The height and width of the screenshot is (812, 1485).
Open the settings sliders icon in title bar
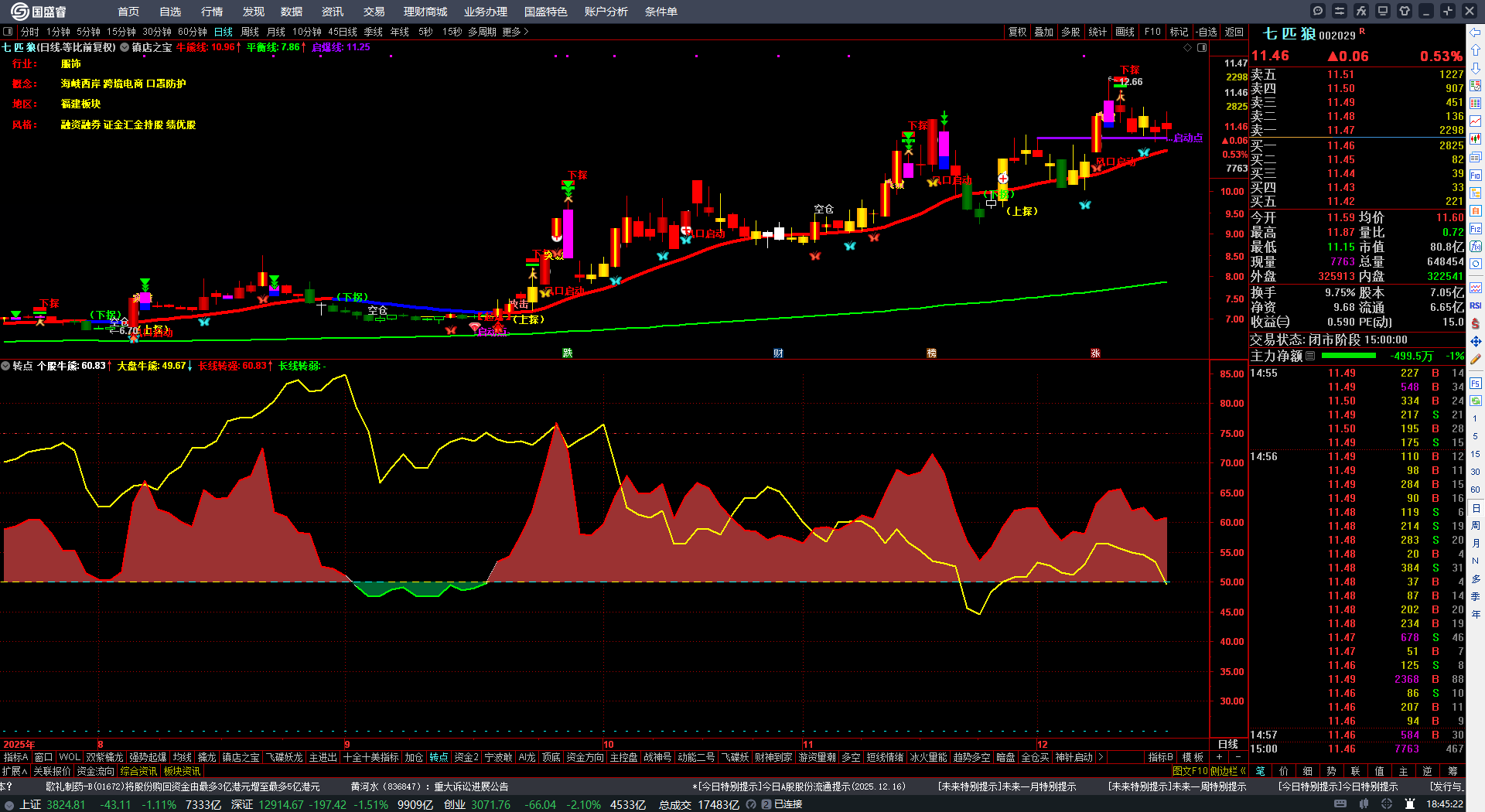tap(1340, 11)
